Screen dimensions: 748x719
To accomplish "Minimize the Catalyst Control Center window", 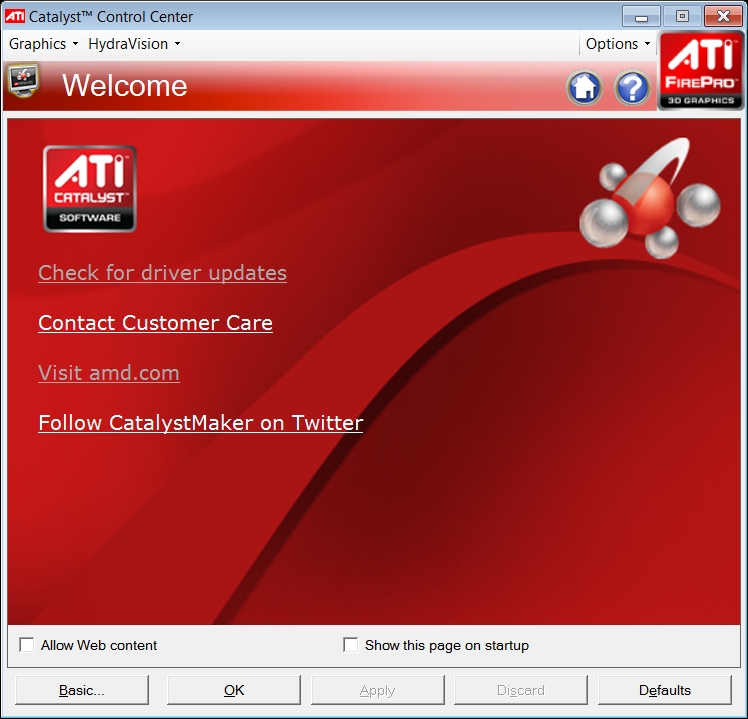I will click(642, 17).
